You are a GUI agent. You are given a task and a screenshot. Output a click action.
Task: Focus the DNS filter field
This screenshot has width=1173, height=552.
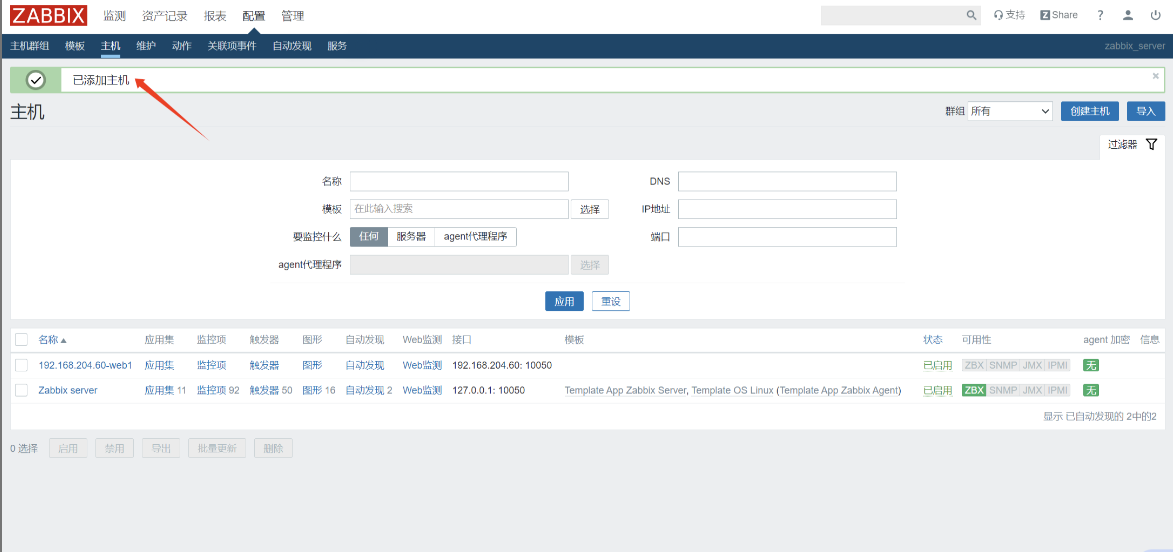tap(787, 182)
